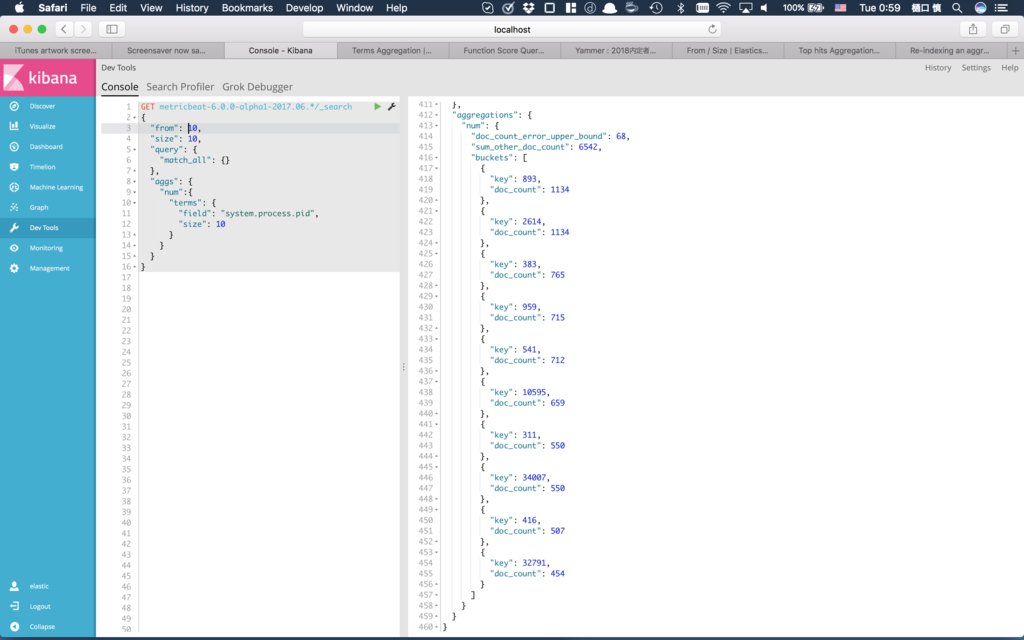Open the Develop menu
This screenshot has width=1024, height=640.
click(304, 8)
